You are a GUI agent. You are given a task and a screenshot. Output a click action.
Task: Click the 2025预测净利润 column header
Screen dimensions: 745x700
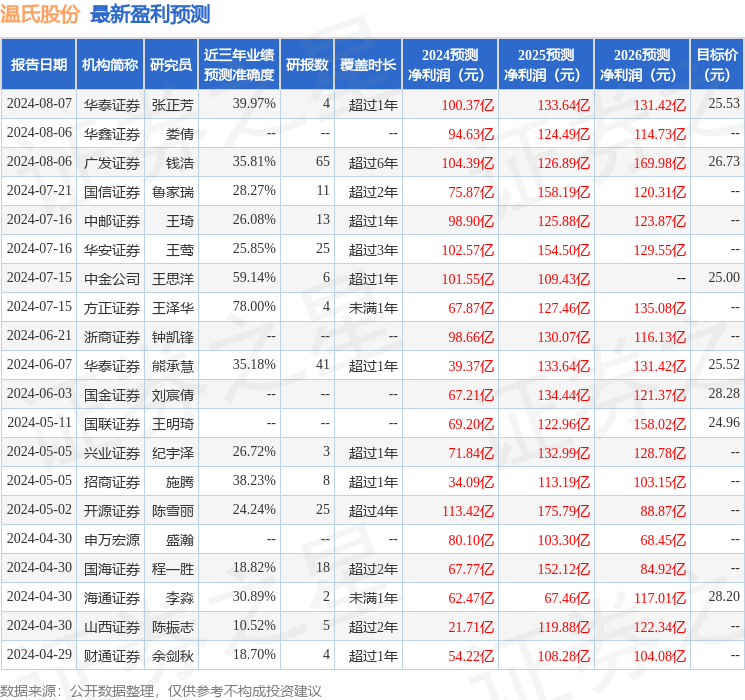tap(546, 65)
